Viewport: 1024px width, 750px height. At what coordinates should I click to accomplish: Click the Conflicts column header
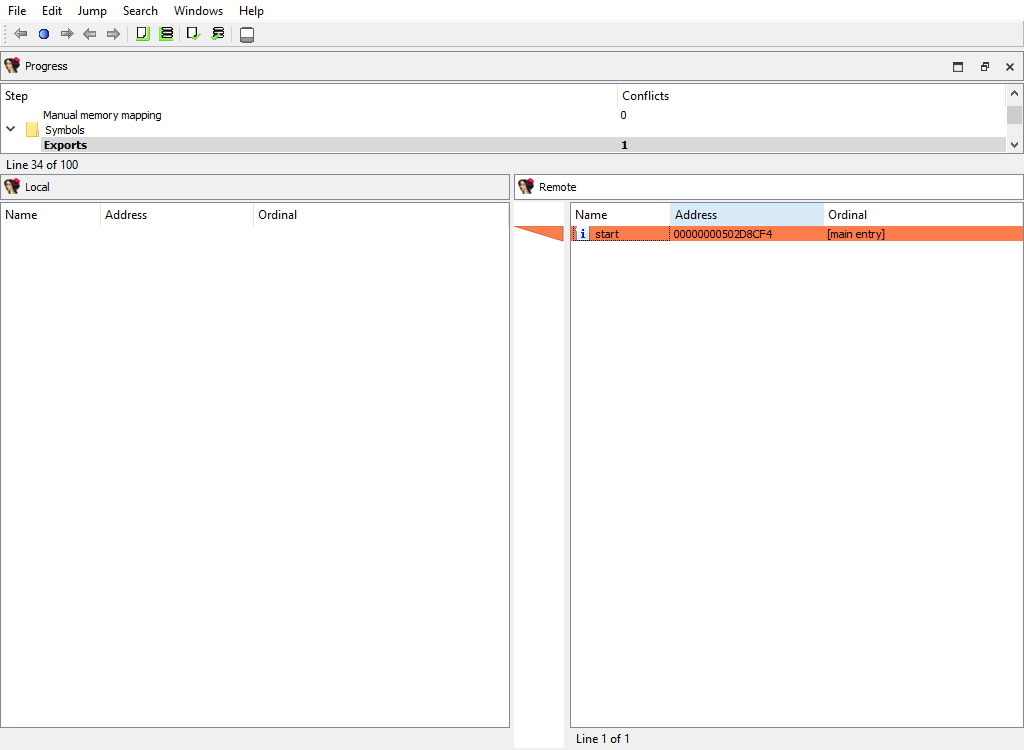(646, 96)
